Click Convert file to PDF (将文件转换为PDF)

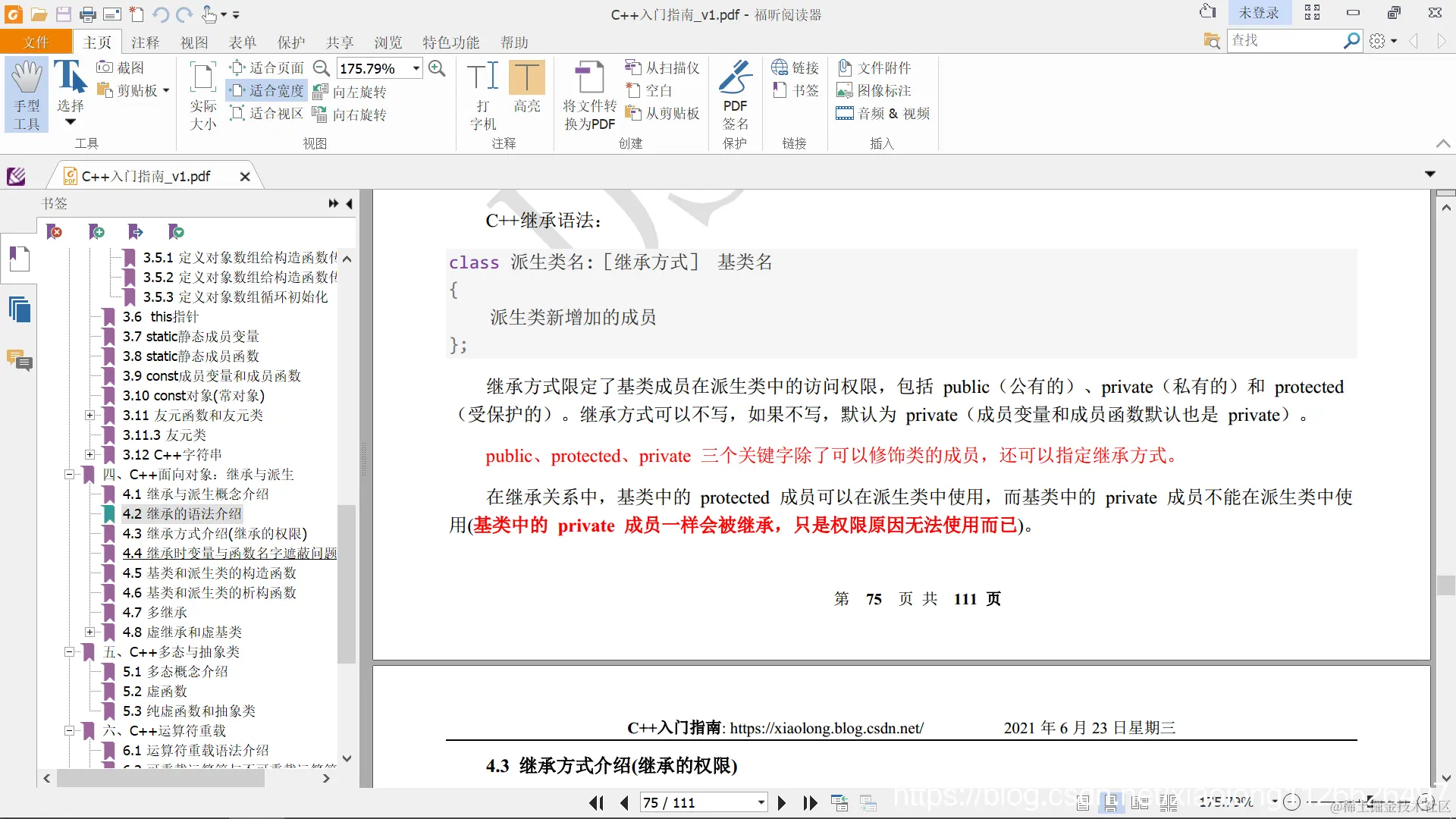click(589, 96)
